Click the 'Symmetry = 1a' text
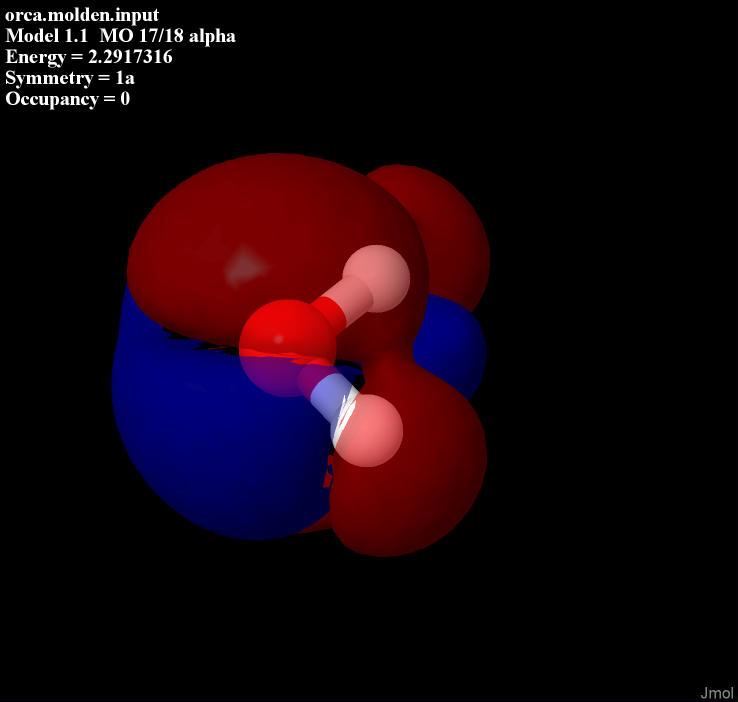The width and height of the screenshot is (738, 702). (x=70, y=78)
